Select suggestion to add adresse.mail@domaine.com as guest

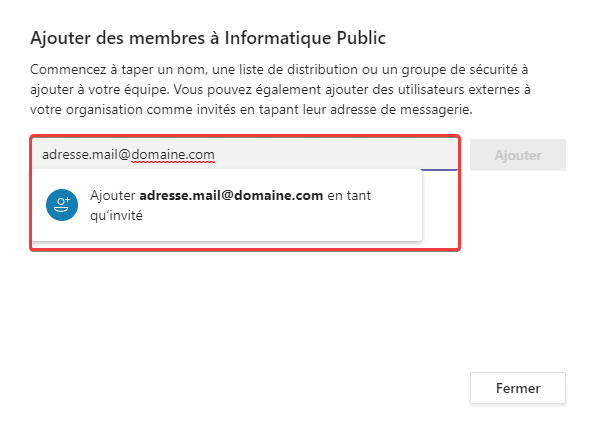227,206
